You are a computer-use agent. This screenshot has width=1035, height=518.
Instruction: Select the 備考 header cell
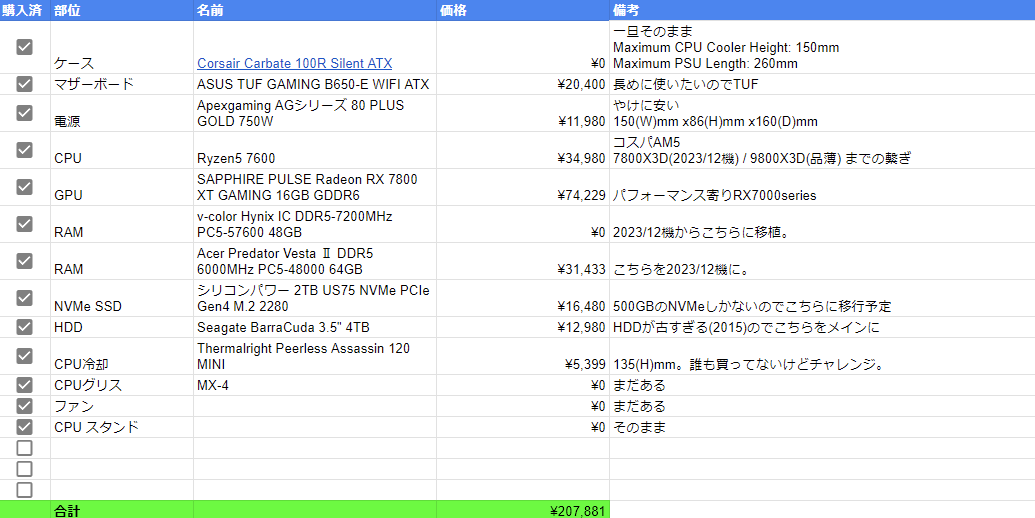[x=822, y=10]
